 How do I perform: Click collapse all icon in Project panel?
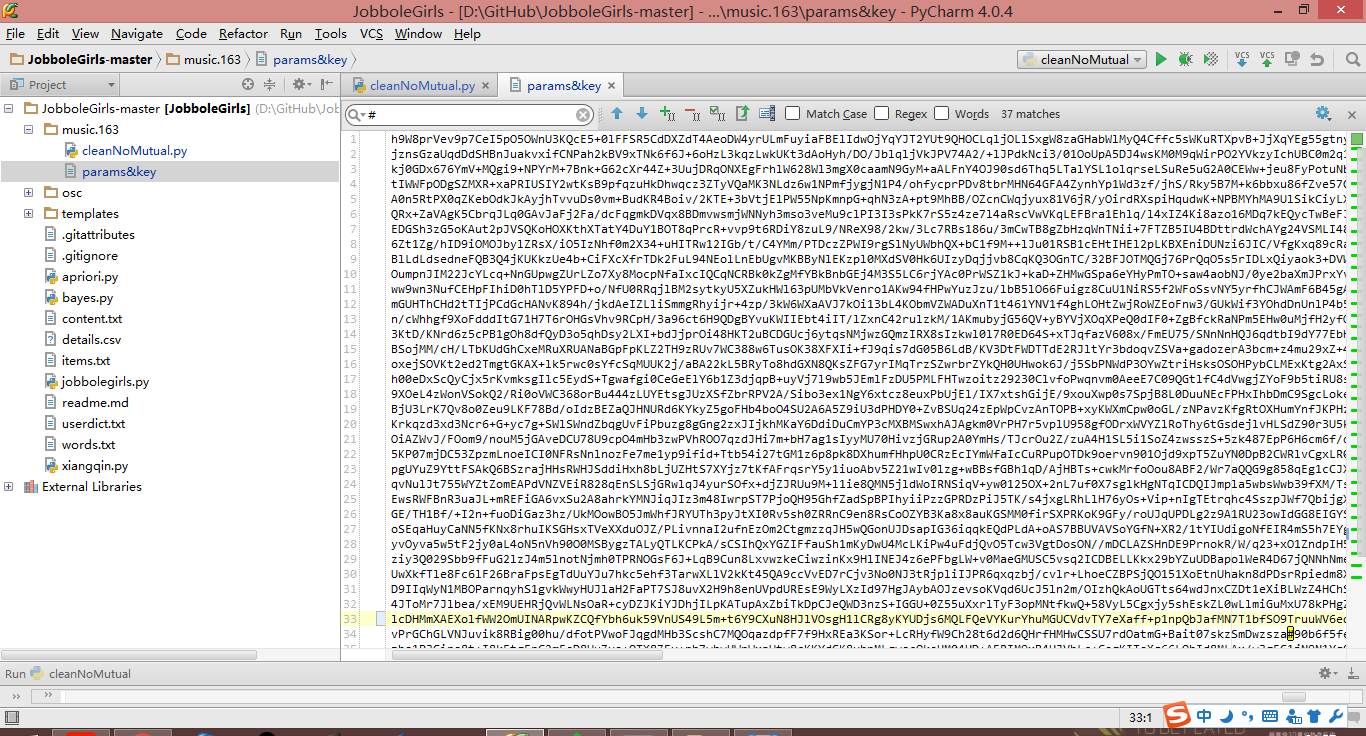click(x=269, y=85)
